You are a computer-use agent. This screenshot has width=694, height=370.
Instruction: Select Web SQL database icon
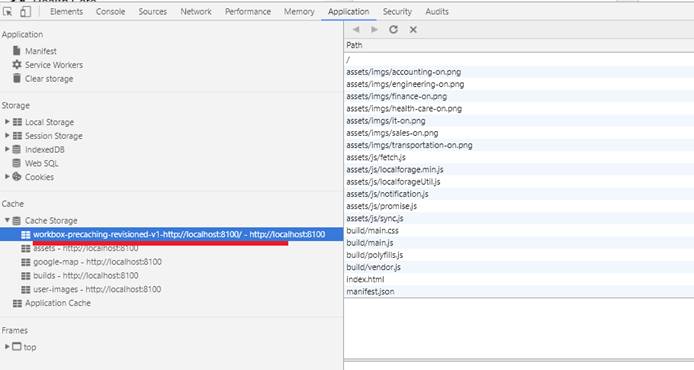coord(17,163)
